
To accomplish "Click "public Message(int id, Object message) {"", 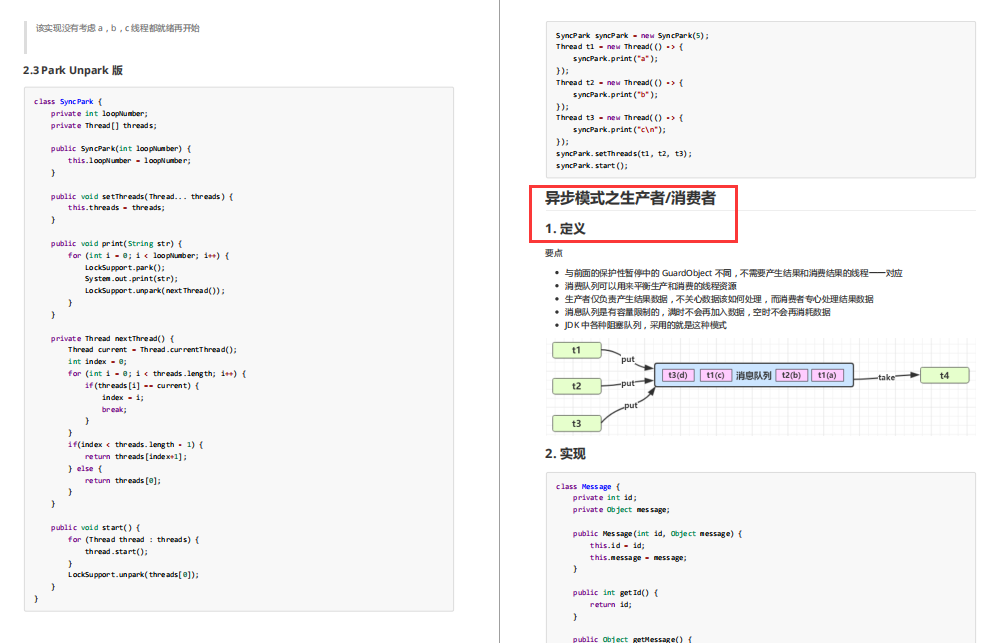I will pyautogui.click(x=657, y=534).
